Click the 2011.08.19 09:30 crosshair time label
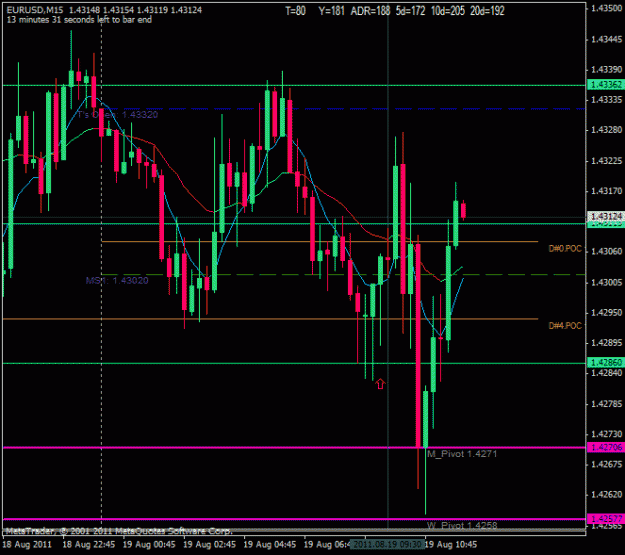 387,544
